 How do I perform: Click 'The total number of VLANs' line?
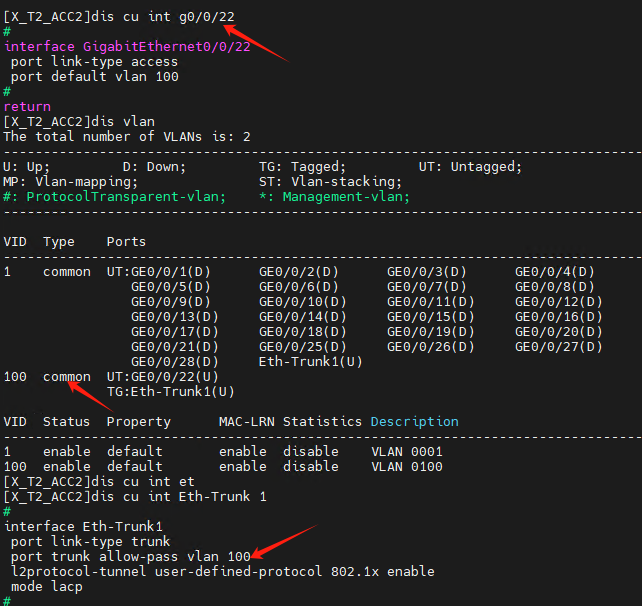(x=127, y=137)
